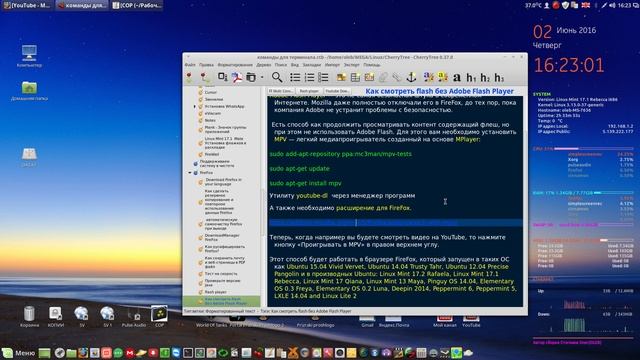The height and width of the screenshot is (360, 640).
Task: Apply numbered list formatting
Action: coord(309,77)
